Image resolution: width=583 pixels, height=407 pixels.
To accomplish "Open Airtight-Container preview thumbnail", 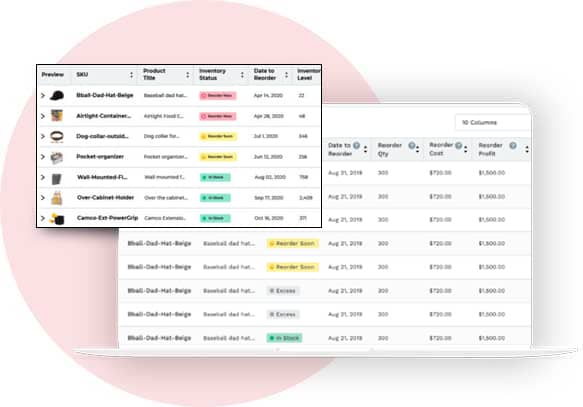I will pos(57,116).
